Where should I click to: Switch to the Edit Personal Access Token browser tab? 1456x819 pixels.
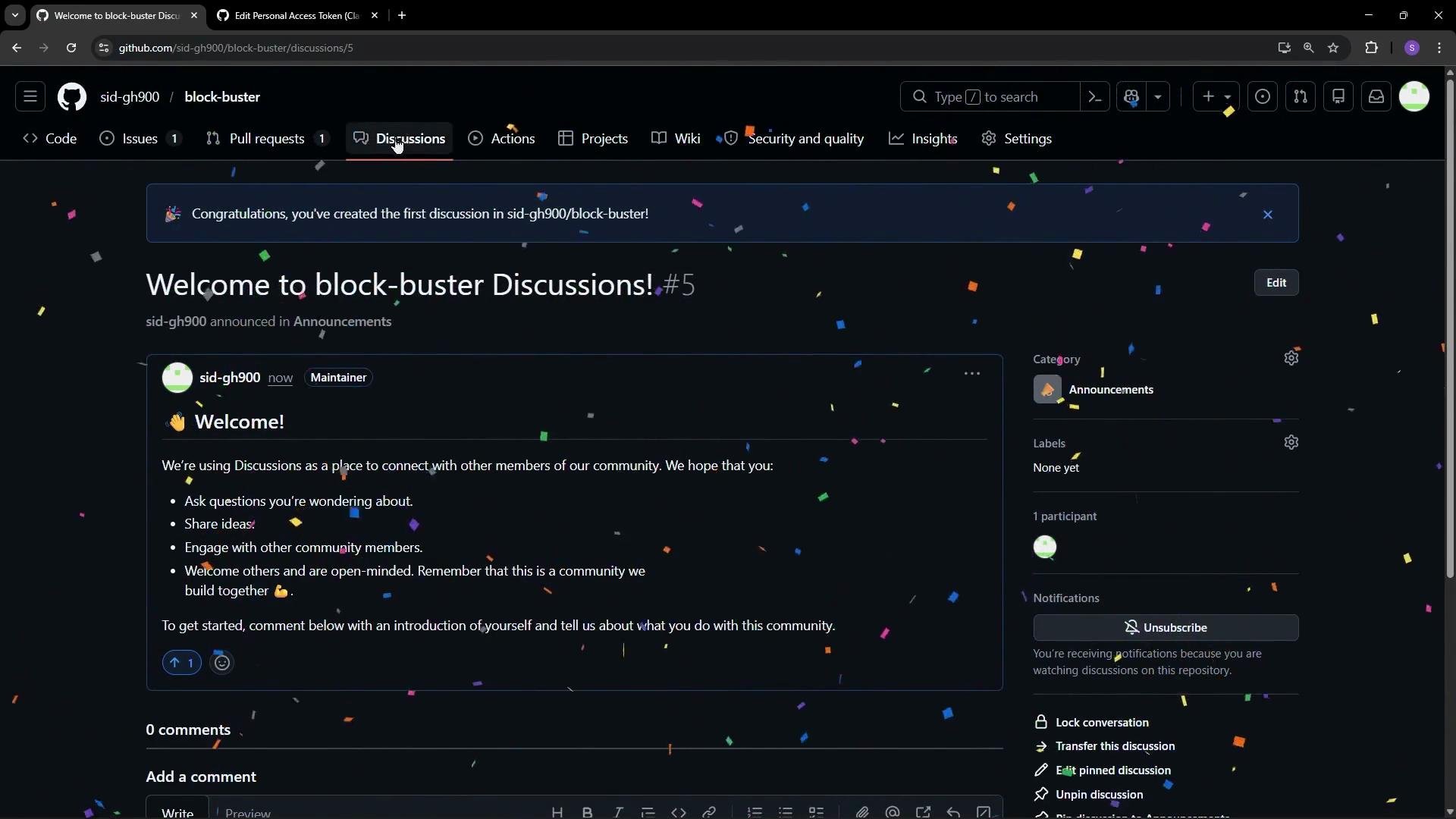[297, 15]
